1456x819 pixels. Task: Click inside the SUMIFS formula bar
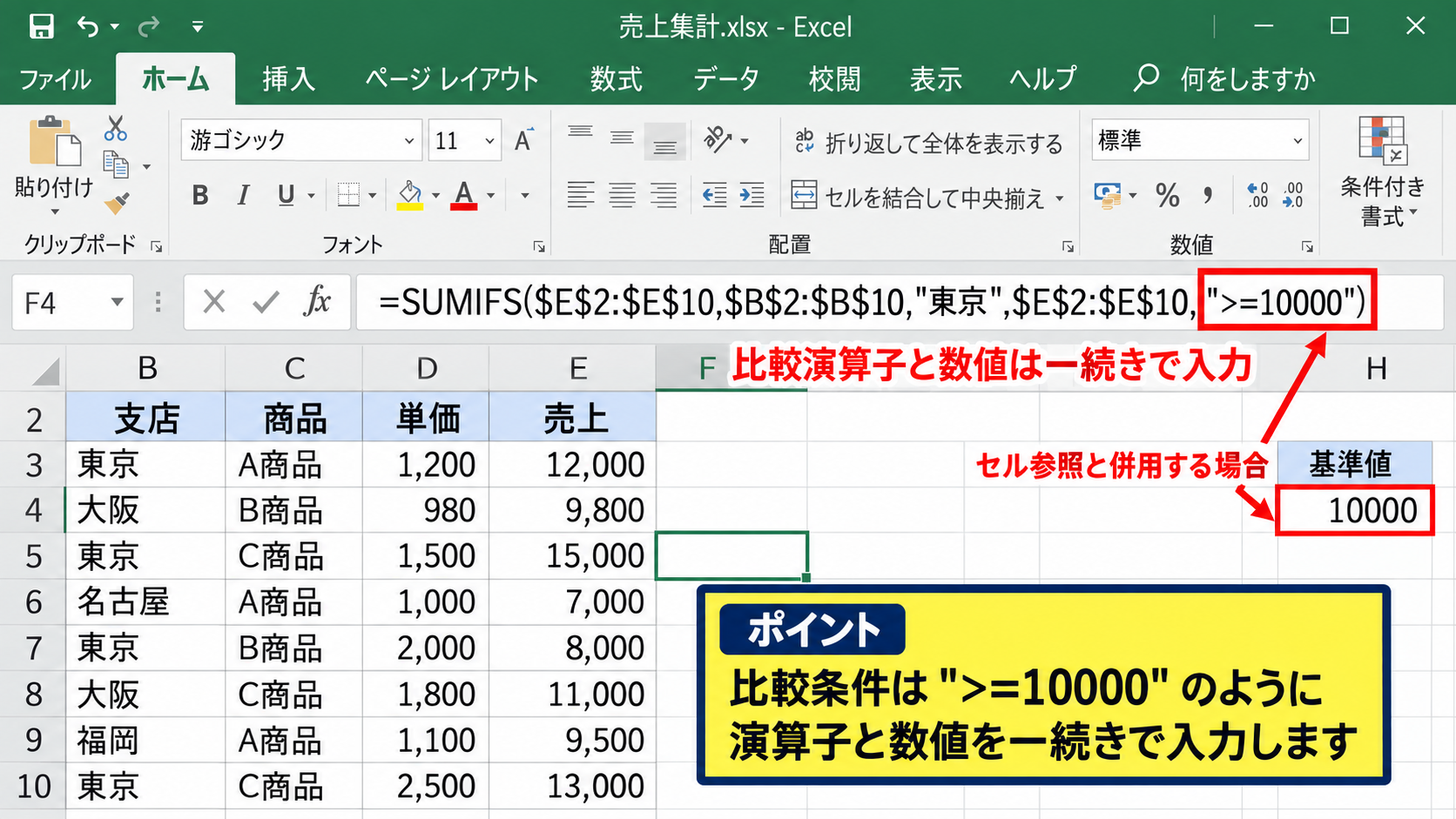900,302
